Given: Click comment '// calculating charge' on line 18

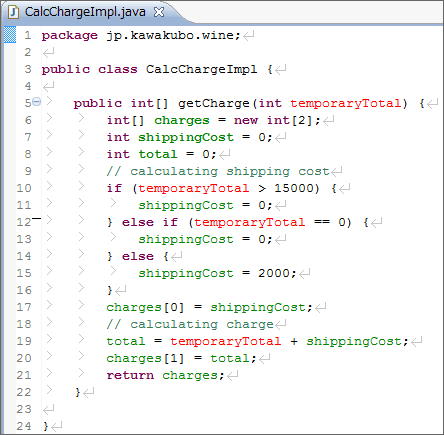Looking at the screenshot, I should [190, 324].
